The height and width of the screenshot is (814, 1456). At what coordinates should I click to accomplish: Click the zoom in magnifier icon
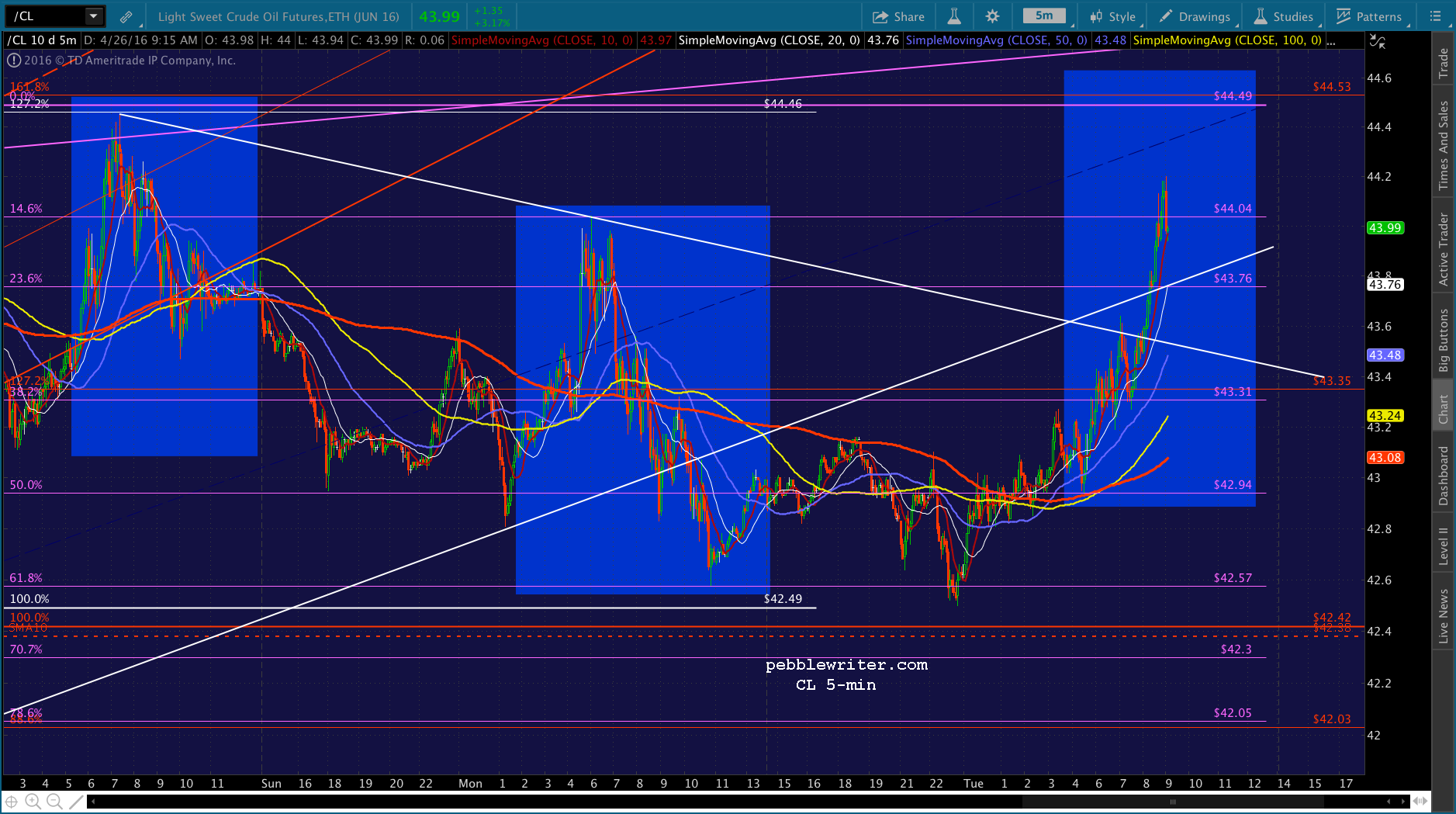(x=33, y=802)
